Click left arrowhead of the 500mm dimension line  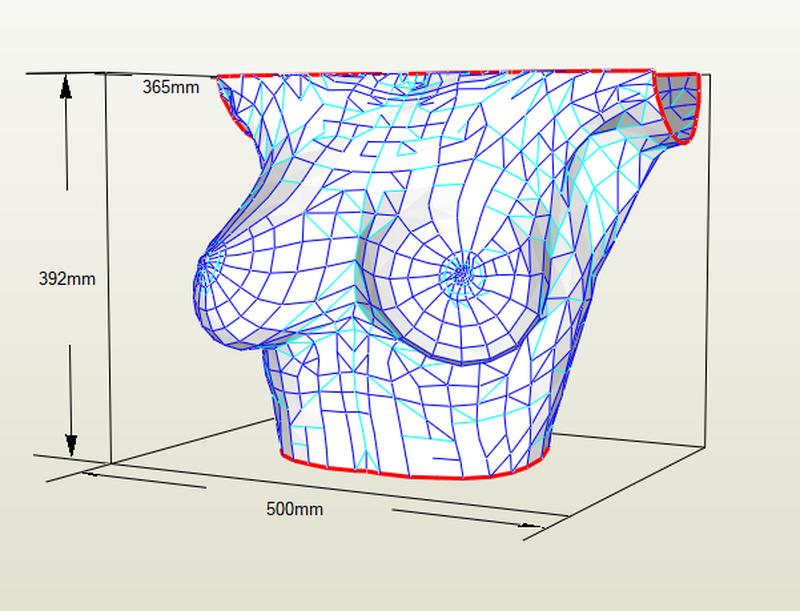coord(92,475)
